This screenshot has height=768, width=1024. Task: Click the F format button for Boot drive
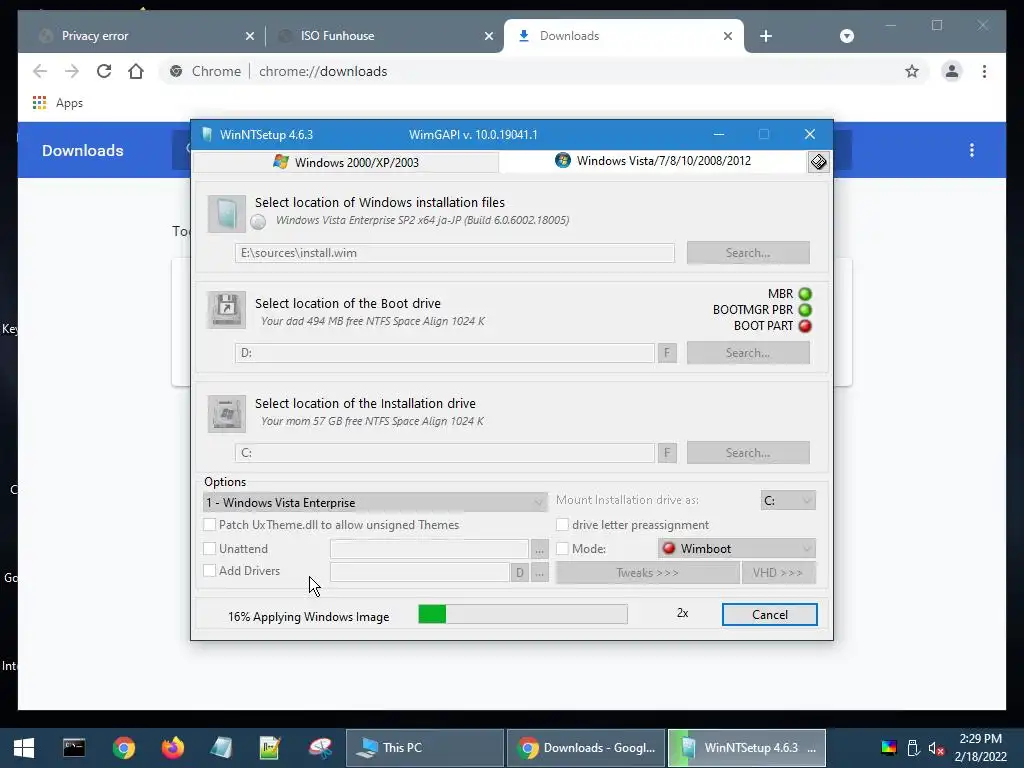(x=667, y=353)
